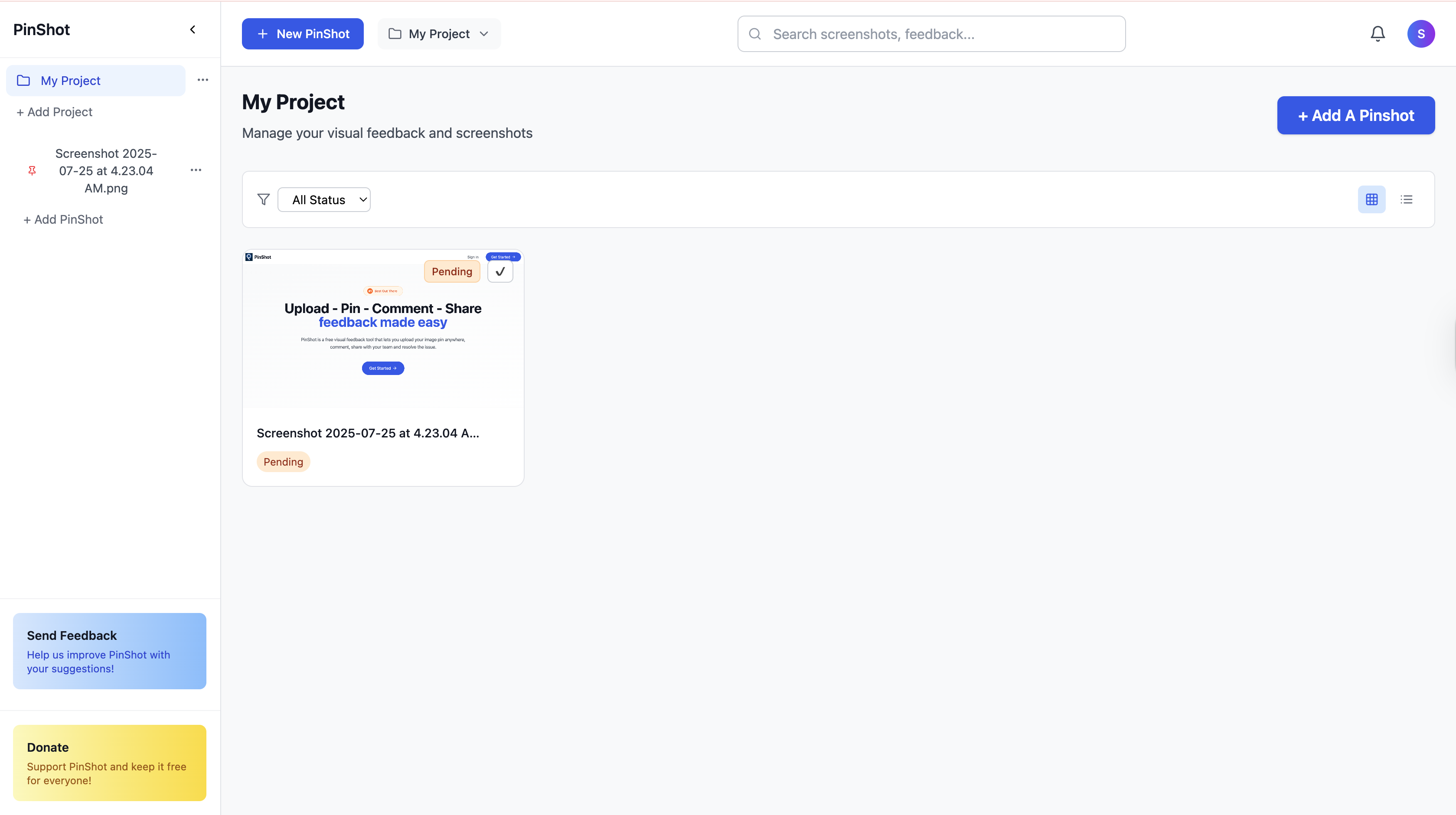Click the Add PinShot sidebar link

click(63, 219)
